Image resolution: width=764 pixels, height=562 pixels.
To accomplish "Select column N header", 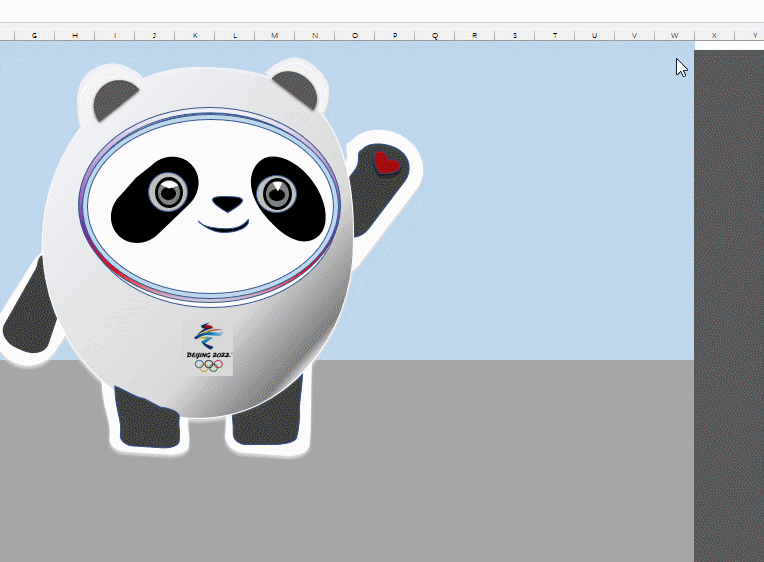I will pyautogui.click(x=315, y=35).
